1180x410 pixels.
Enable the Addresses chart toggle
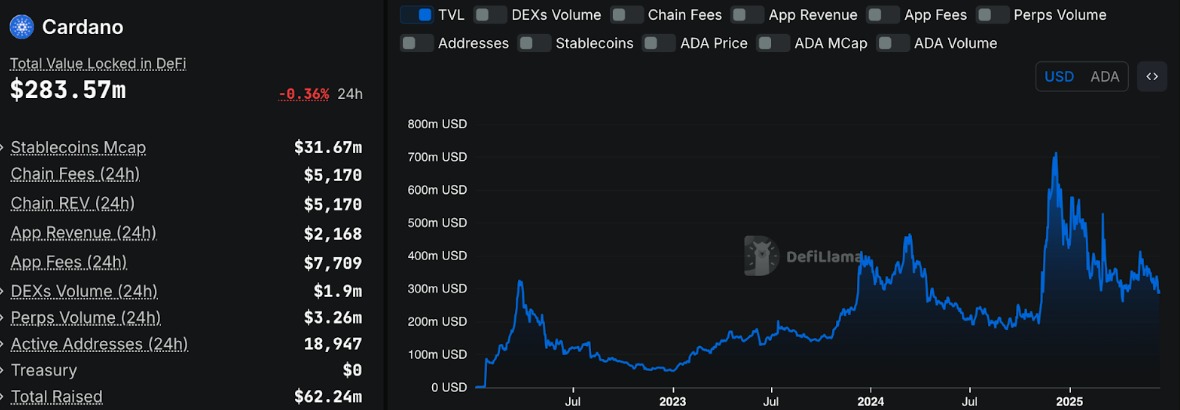pyautogui.click(x=417, y=43)
